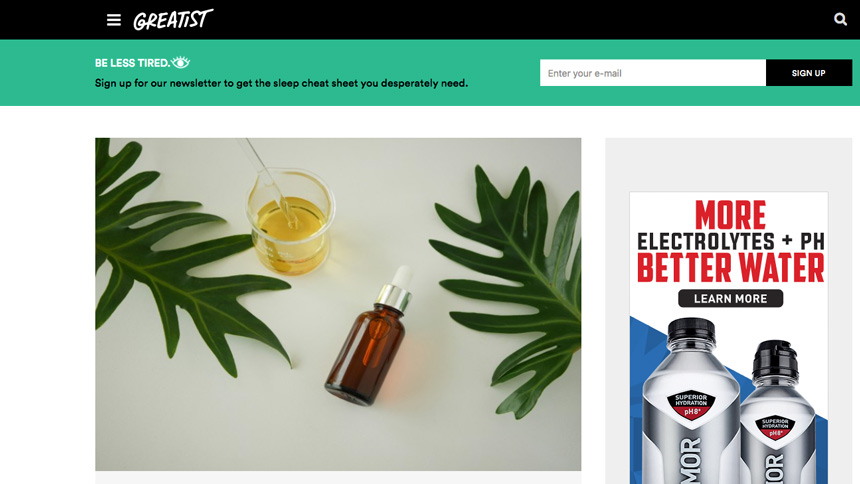Click the smaller right water bottle in ad
860x484 pixels.
tap(777, 413)
